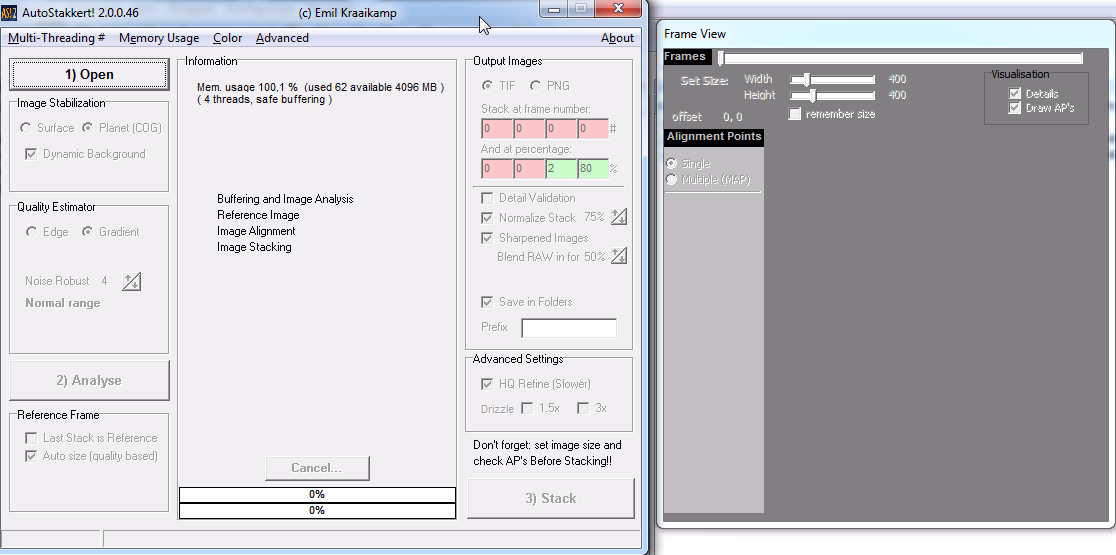Click the 80 percentage stack field
1116x555 pixels.
591,169
